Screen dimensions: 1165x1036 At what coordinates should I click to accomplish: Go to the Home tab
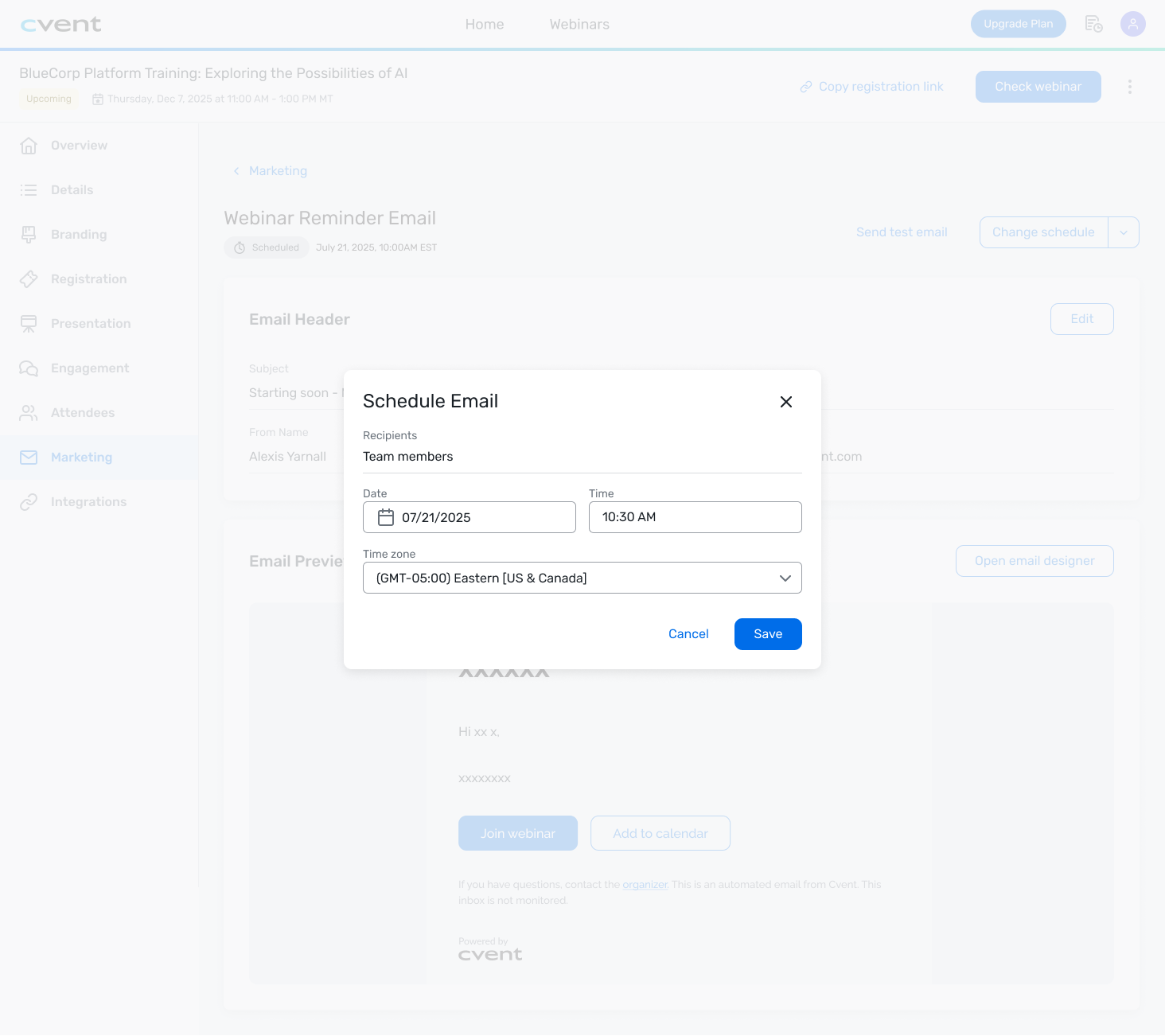click(x=485, y=25)
